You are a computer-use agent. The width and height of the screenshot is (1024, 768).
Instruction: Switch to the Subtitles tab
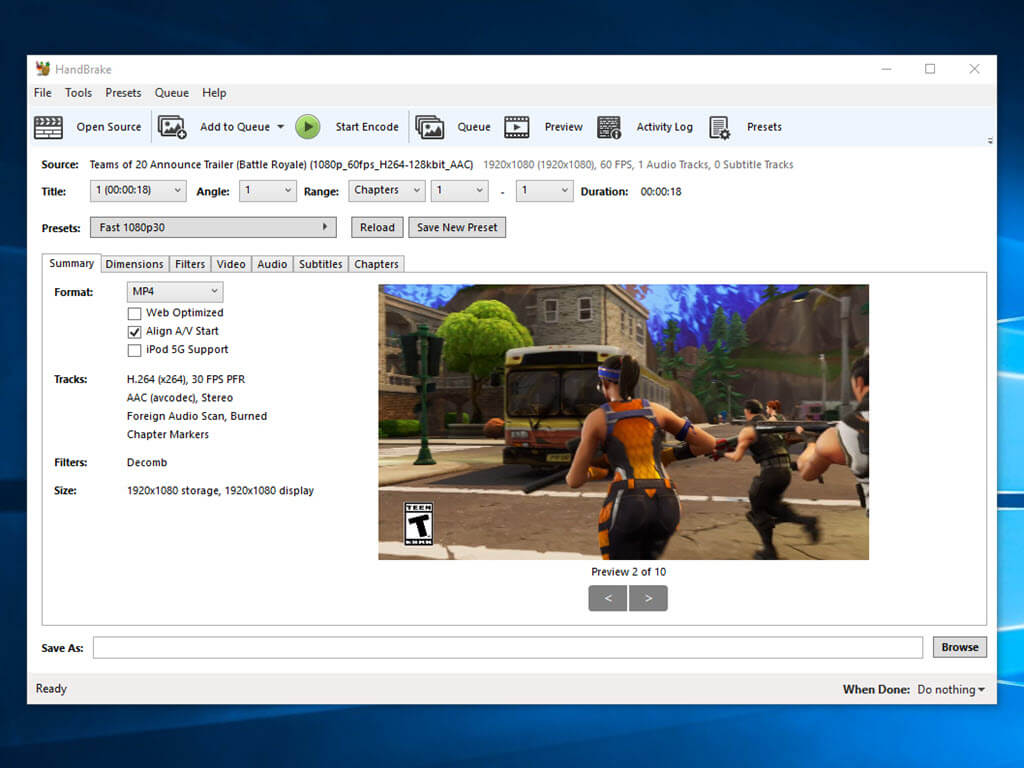pyautogui.click(x=321, y=264)
